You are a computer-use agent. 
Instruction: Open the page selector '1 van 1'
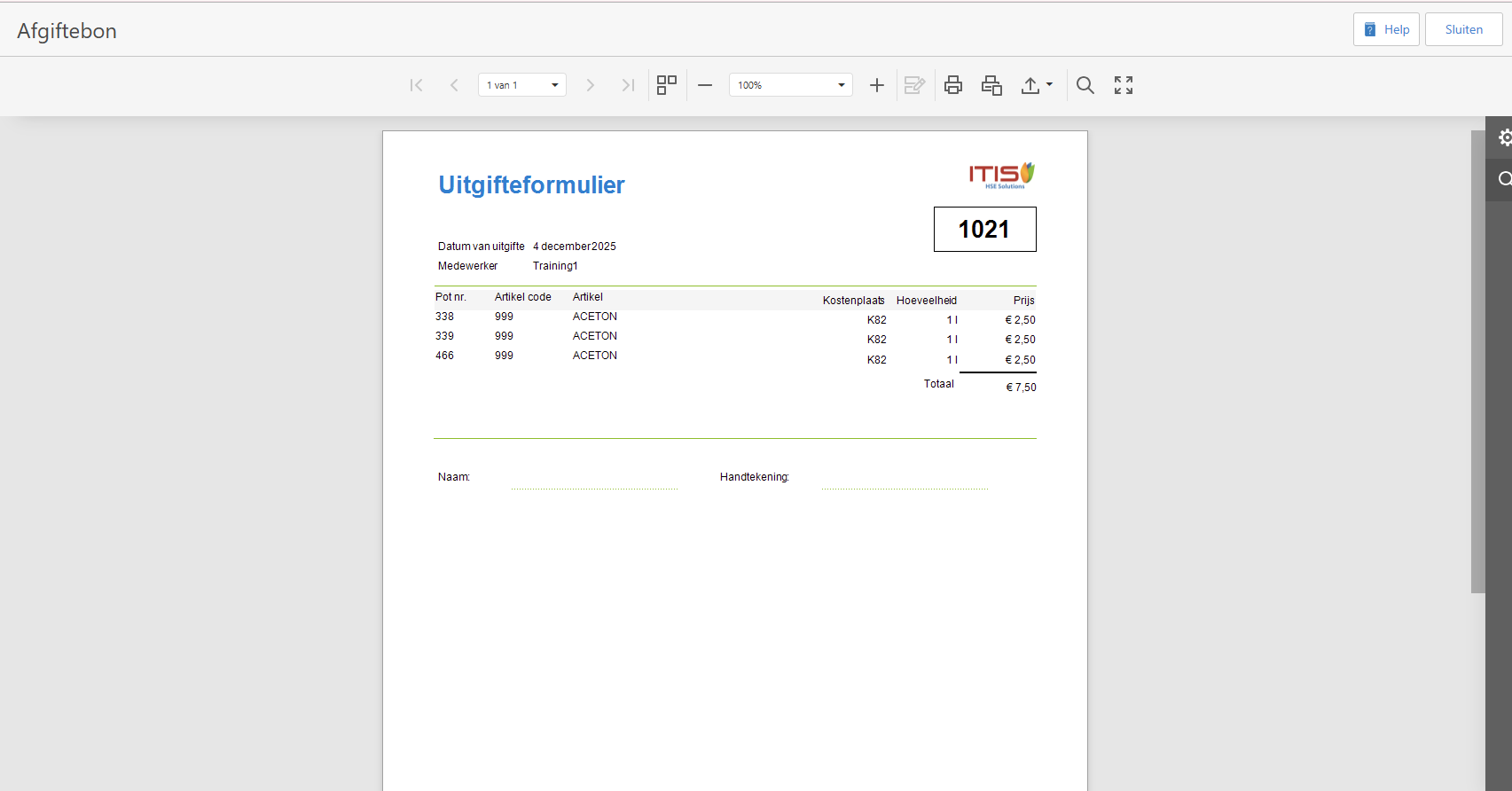[x=522, y=85]
